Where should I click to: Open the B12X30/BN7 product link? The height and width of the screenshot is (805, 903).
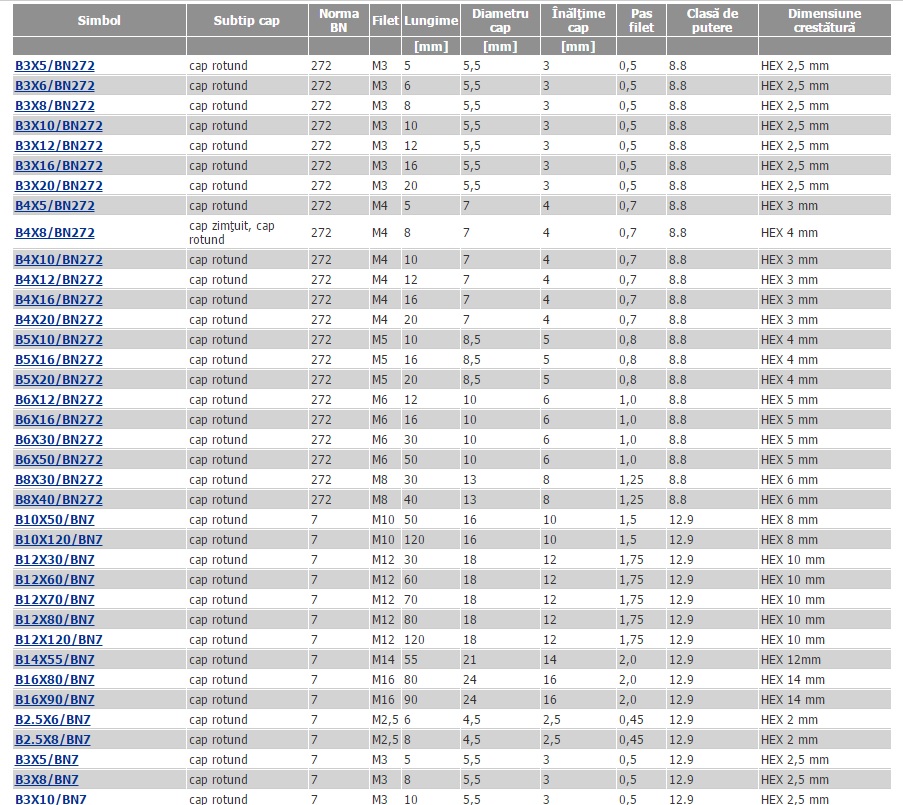pos(55,560)
